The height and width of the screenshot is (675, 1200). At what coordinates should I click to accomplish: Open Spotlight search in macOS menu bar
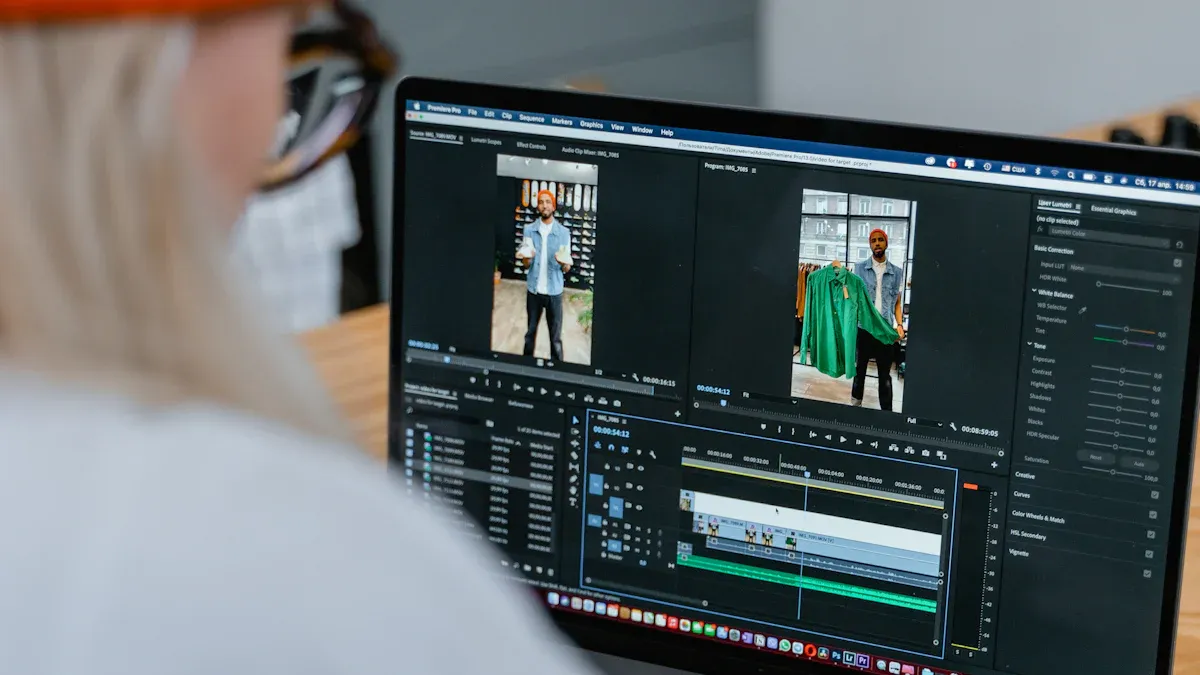pyautogui.click(x=1071, y=175)
